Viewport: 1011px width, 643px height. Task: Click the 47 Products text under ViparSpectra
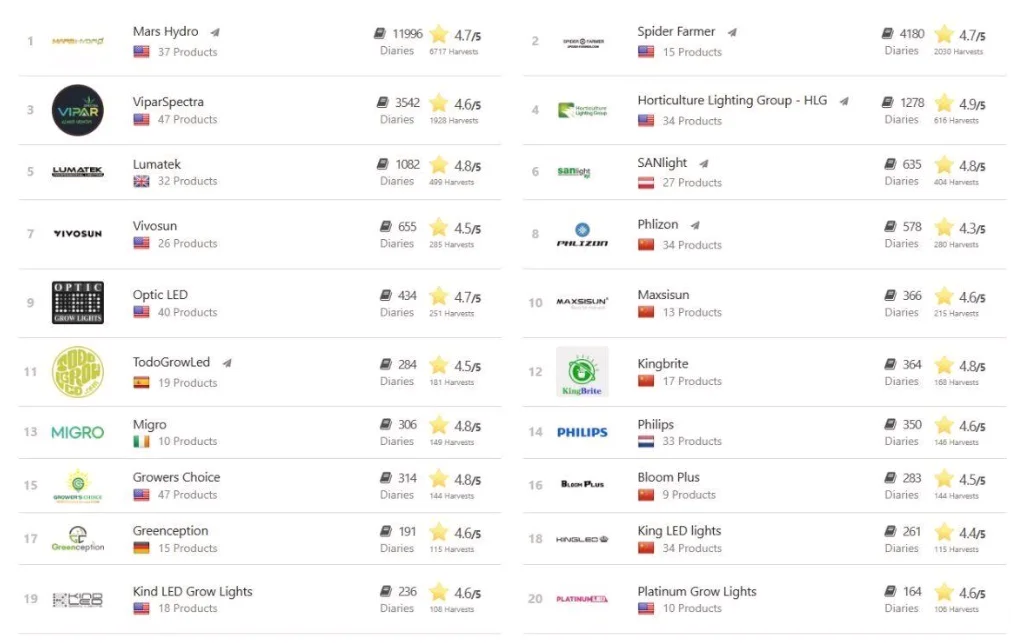point(187,119)
